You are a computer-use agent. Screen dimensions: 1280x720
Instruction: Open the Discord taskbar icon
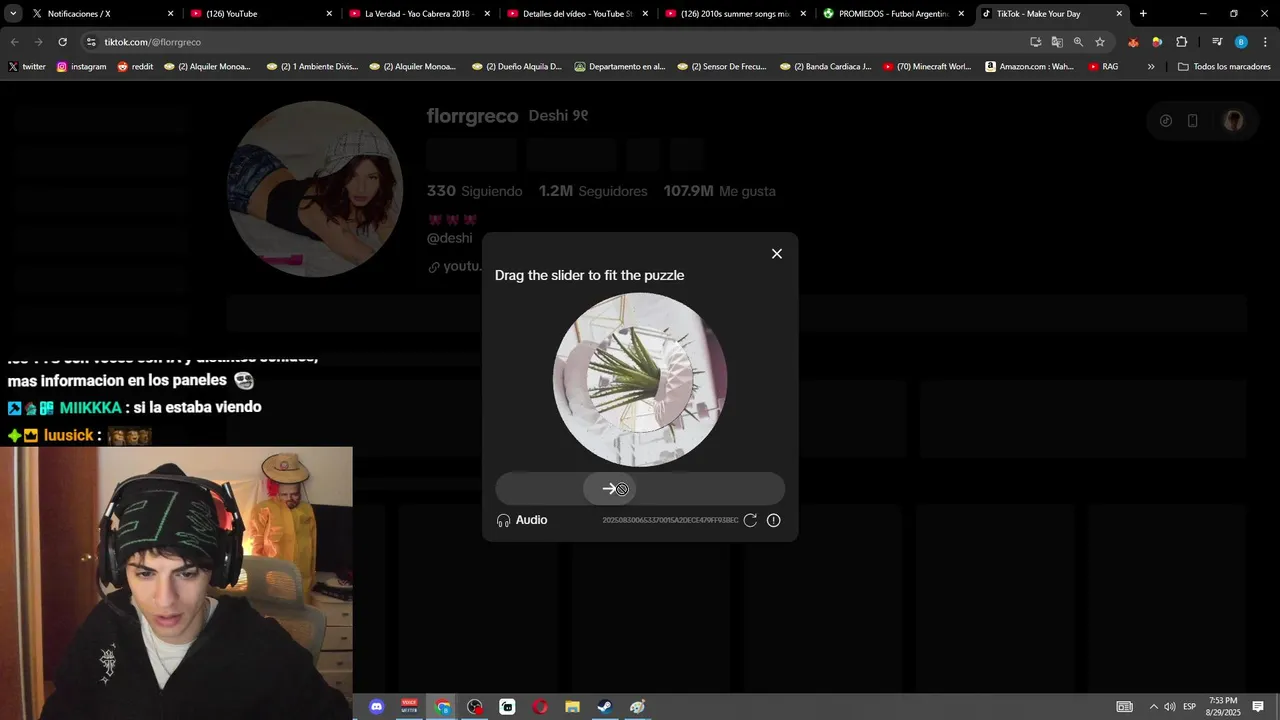(377, 707)
